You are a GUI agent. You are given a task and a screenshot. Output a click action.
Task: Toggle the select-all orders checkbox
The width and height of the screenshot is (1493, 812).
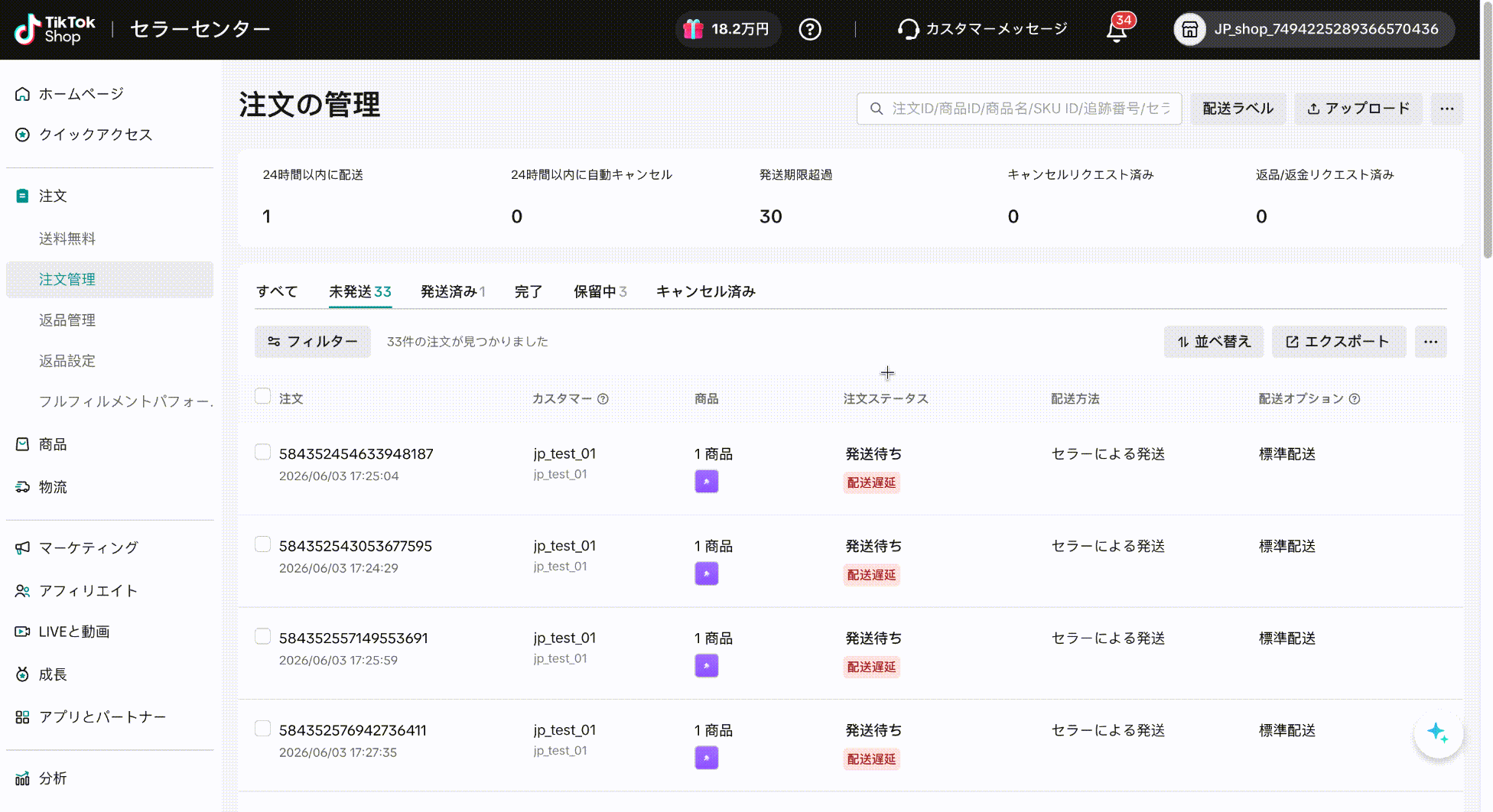click(262, 396)
